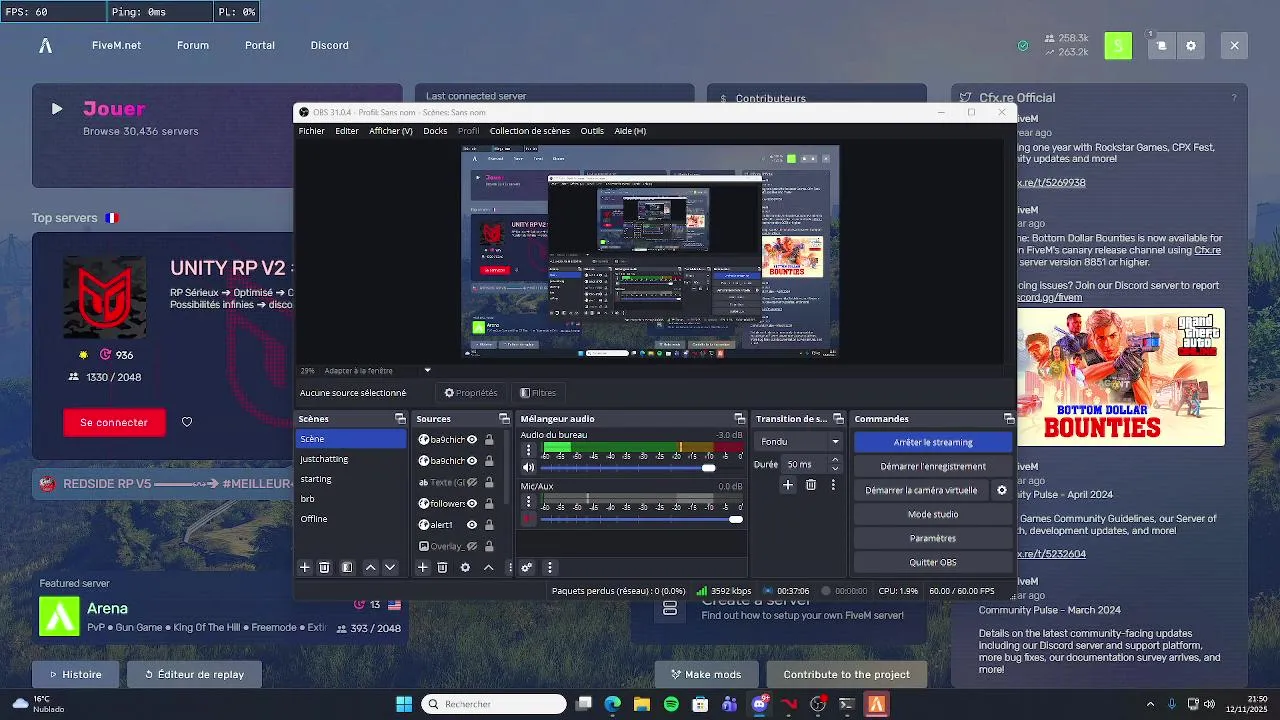This screenshot has width=1280, height=720.
Task: Open the Windows Start menu
Action: pos(404,704)
